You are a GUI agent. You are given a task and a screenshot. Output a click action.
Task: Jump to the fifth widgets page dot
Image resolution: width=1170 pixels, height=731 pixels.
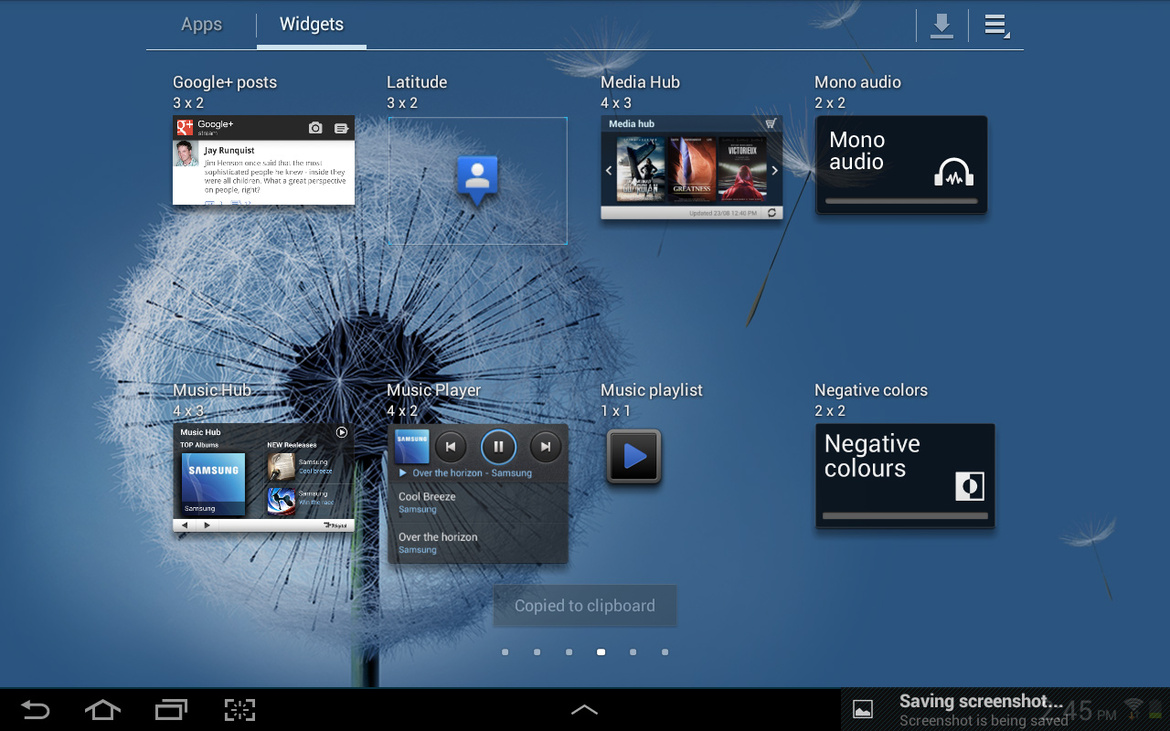[633, 652]
